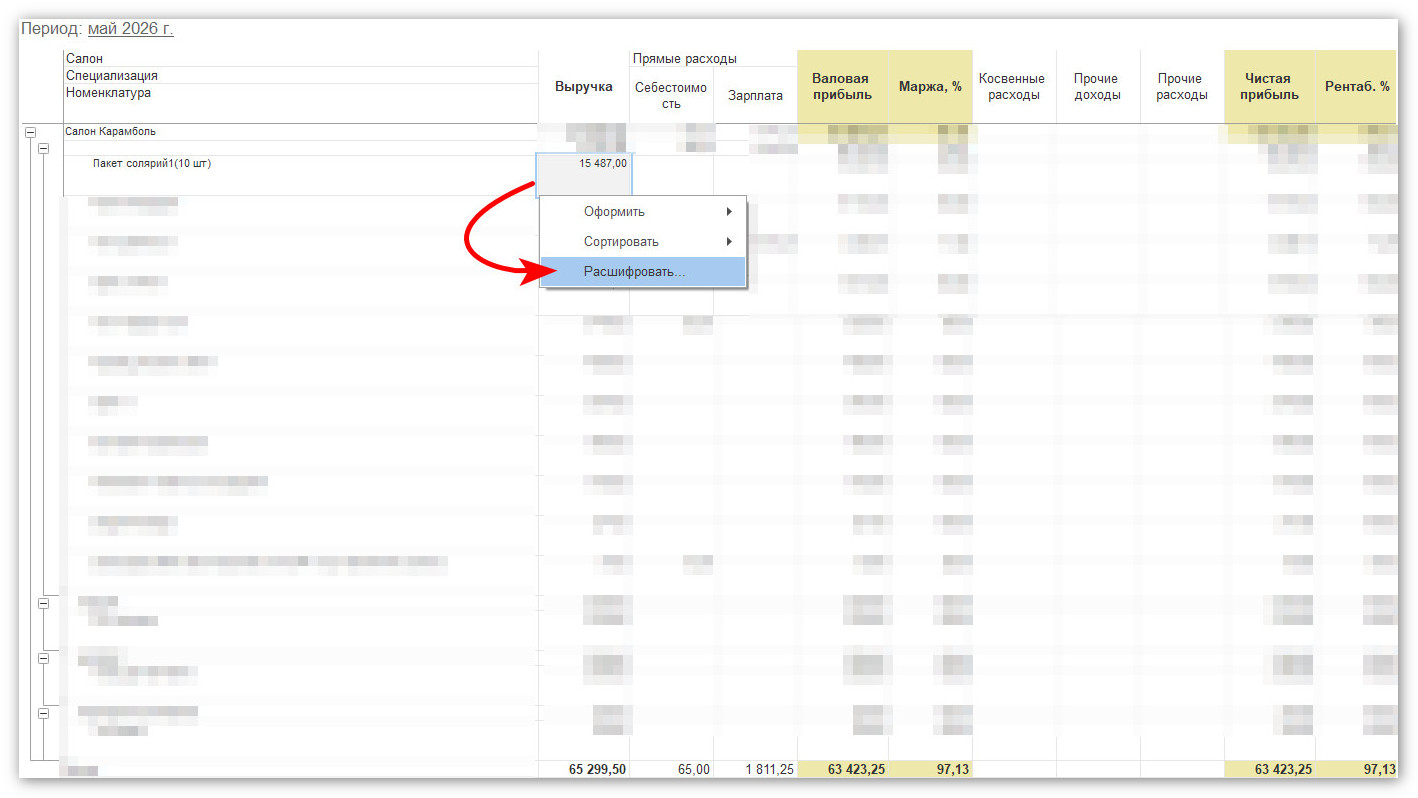Open the Оформить submenu in context menu
The width and height of the screenshot is (1418, 798).
point(643,212)
